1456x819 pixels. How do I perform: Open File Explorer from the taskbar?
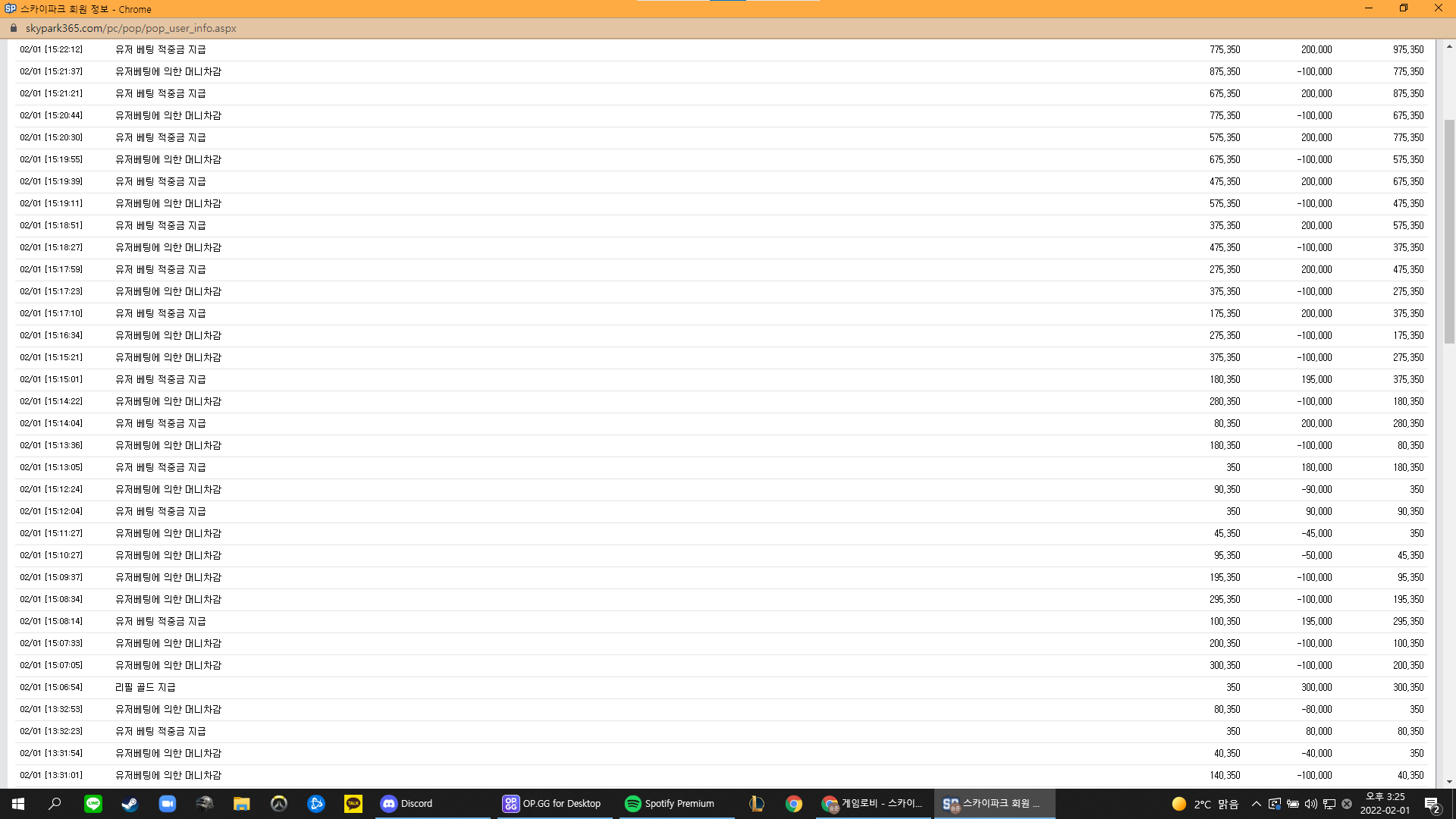tap(242, 804)
